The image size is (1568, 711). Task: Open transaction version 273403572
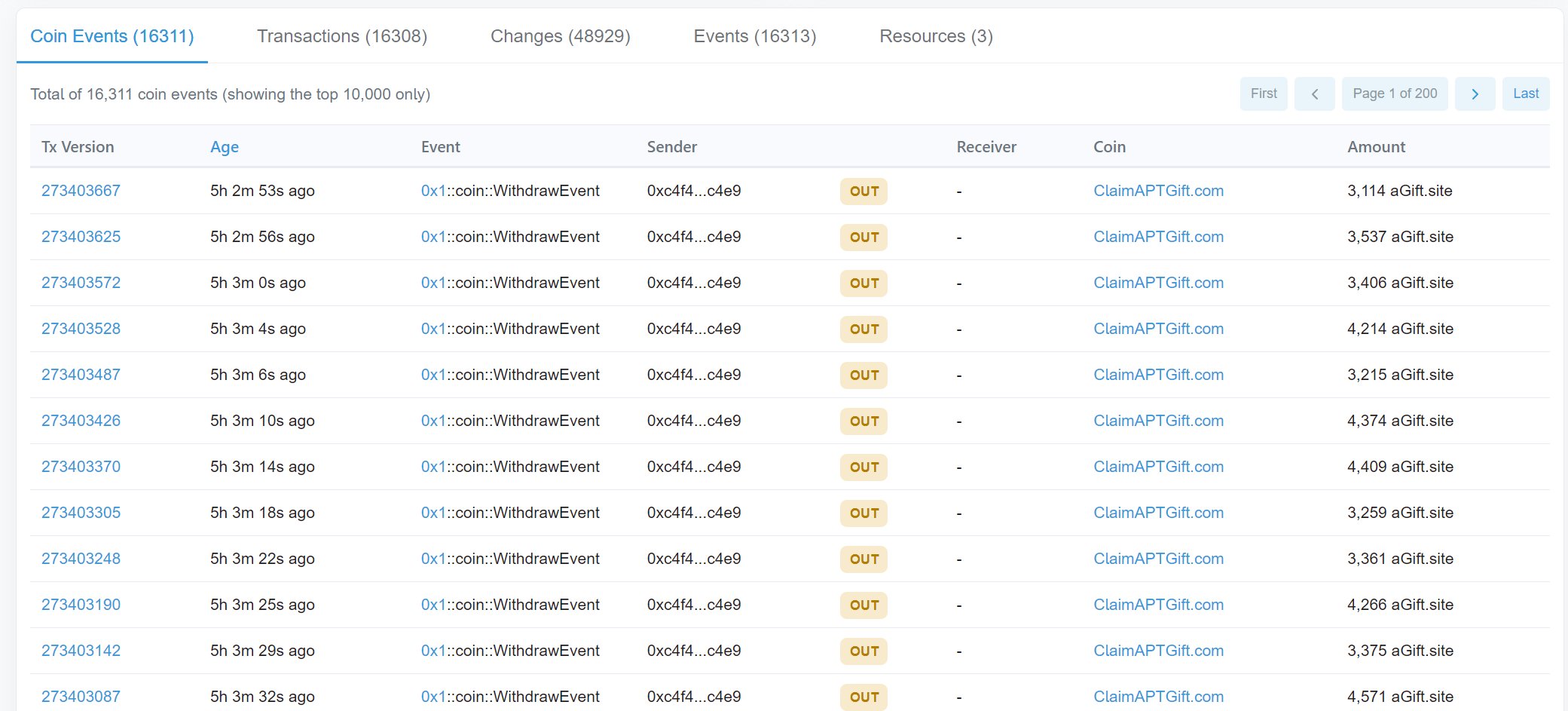pos(81,283)
